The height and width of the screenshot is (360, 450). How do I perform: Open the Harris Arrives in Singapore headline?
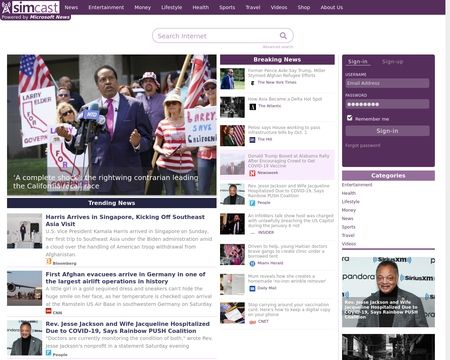tap(125, 220)
